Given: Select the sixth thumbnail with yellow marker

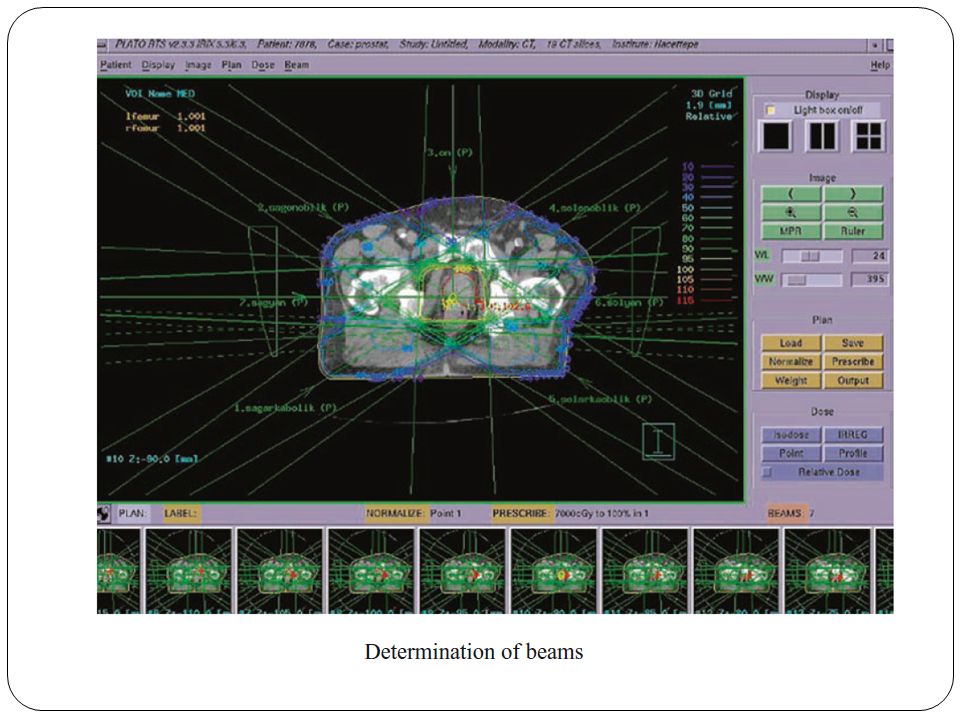Looking at the screenshot, I should [553, 571].
